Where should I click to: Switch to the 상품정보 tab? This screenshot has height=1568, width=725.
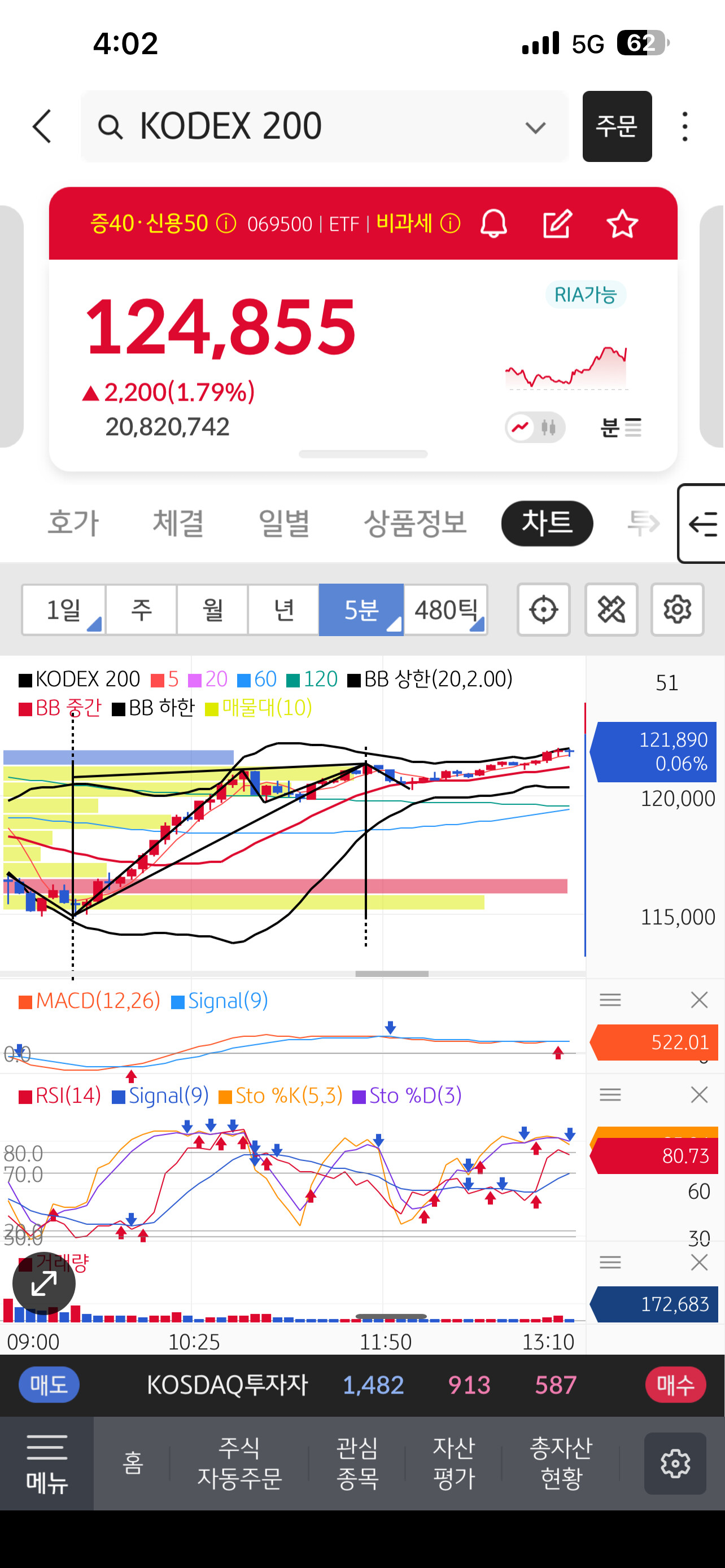coord(415,523)
